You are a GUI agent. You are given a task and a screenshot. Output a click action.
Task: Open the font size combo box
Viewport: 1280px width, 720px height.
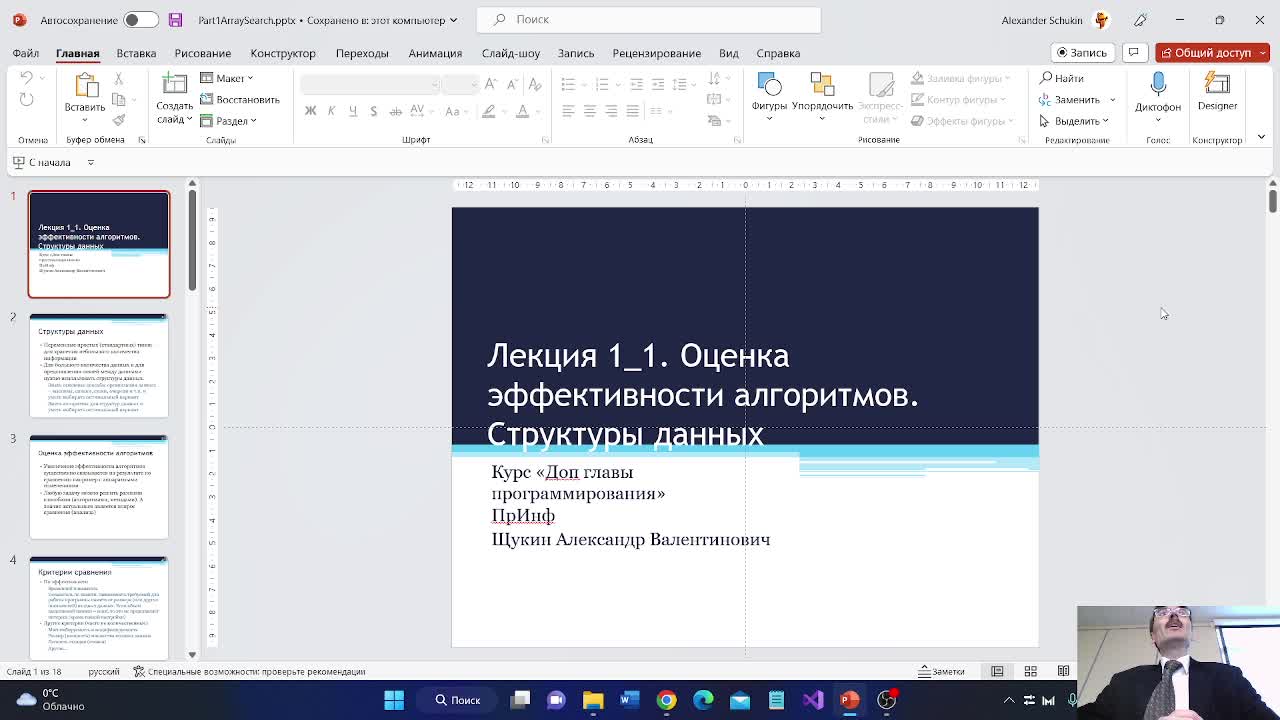coord(460,85)
